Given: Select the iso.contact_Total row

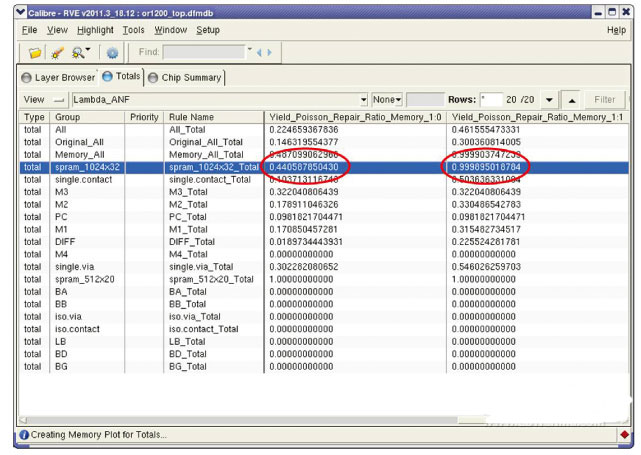Looking at the screenshot, I should click(x=324, y=329).
